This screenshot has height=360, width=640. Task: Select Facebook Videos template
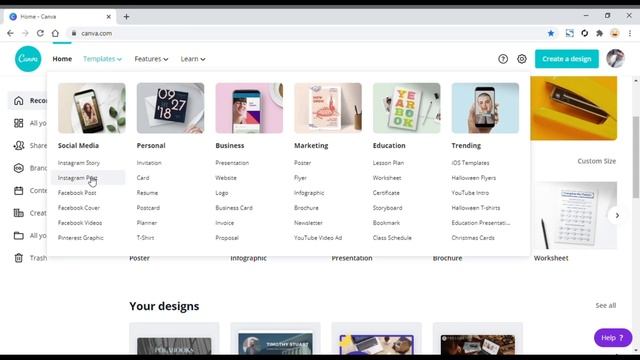point(80,223)
